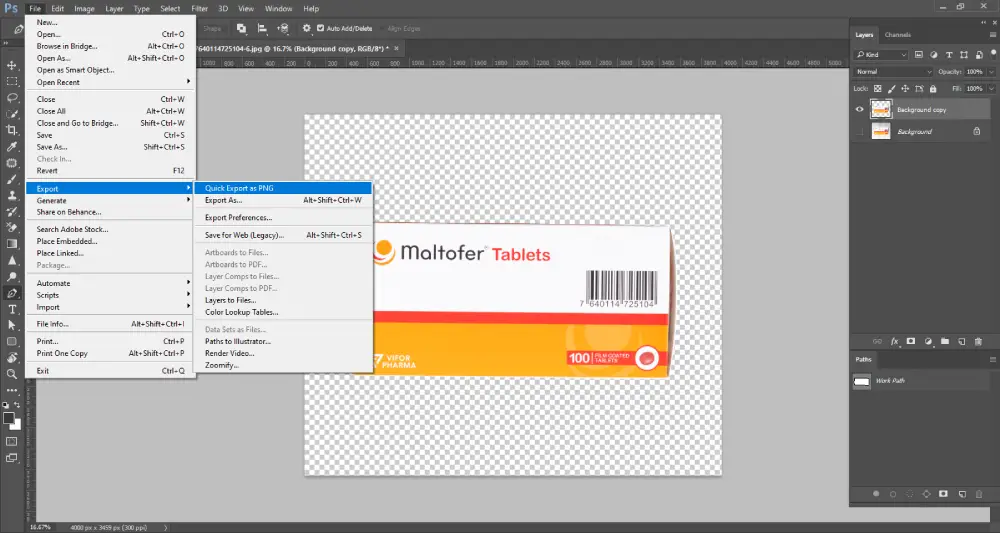Choose Layers to Files...
Image resolution: width=1000 pixels, height=533 pixels.
pyautogui.click(x=283, y=300)
